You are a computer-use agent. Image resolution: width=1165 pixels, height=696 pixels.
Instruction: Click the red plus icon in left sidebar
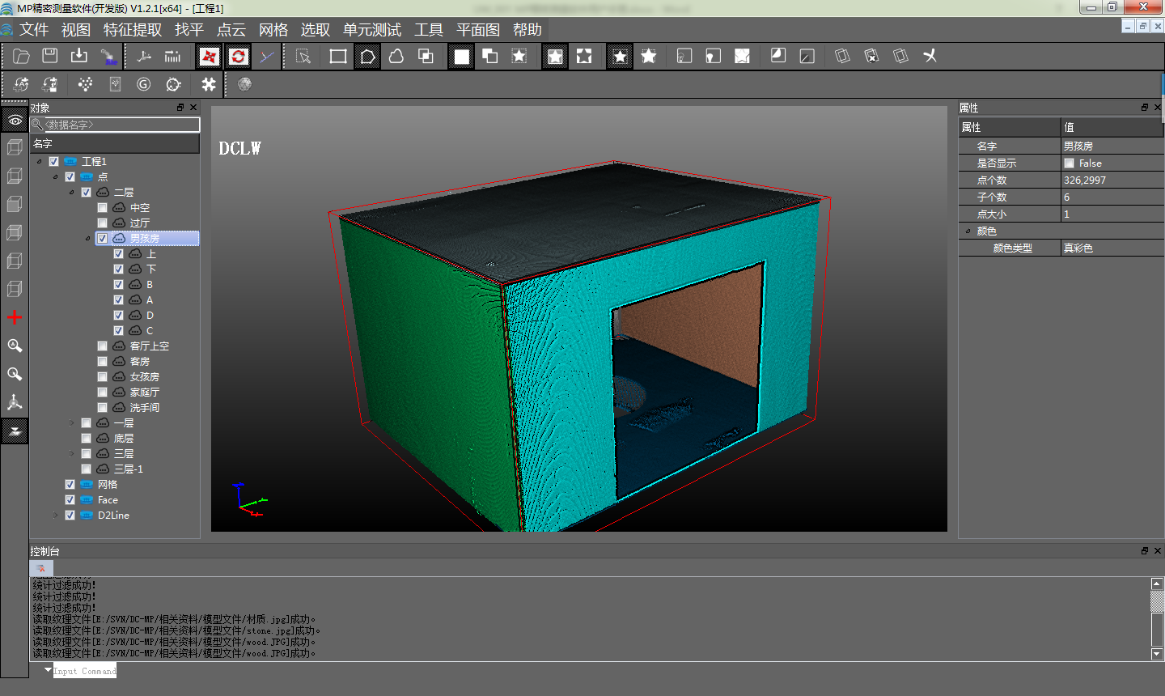(14, 318)
